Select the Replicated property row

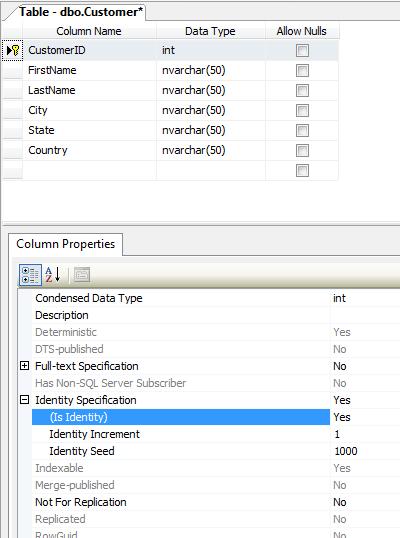tap(181, 519)
